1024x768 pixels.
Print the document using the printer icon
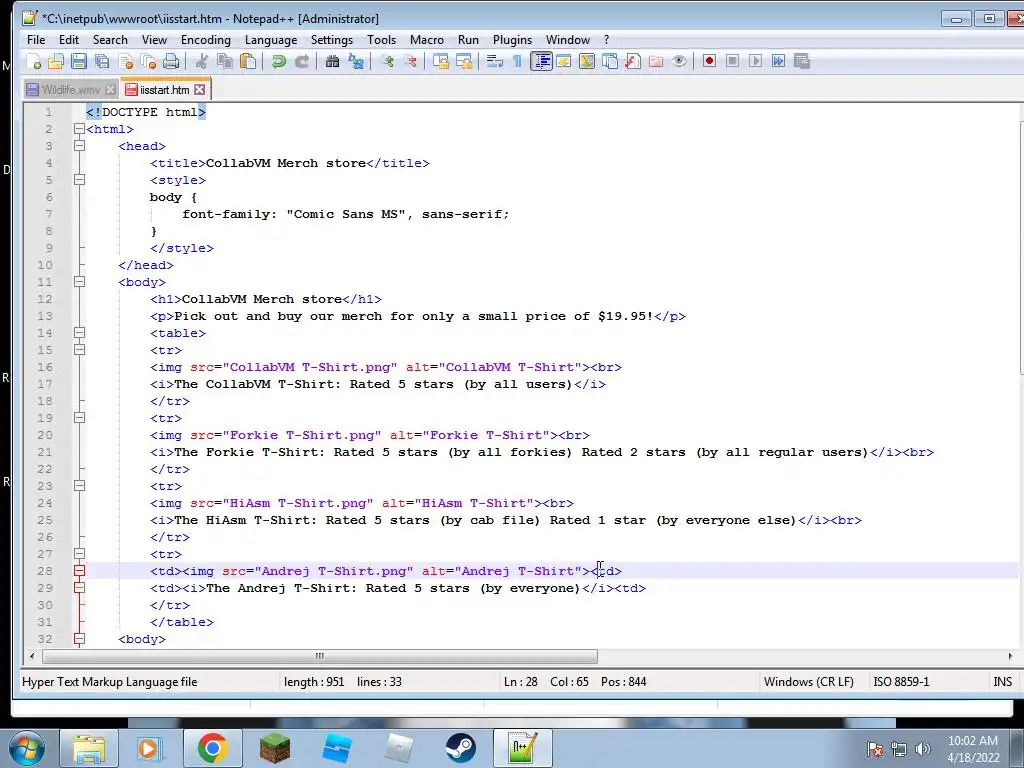[x=171, y=61]
